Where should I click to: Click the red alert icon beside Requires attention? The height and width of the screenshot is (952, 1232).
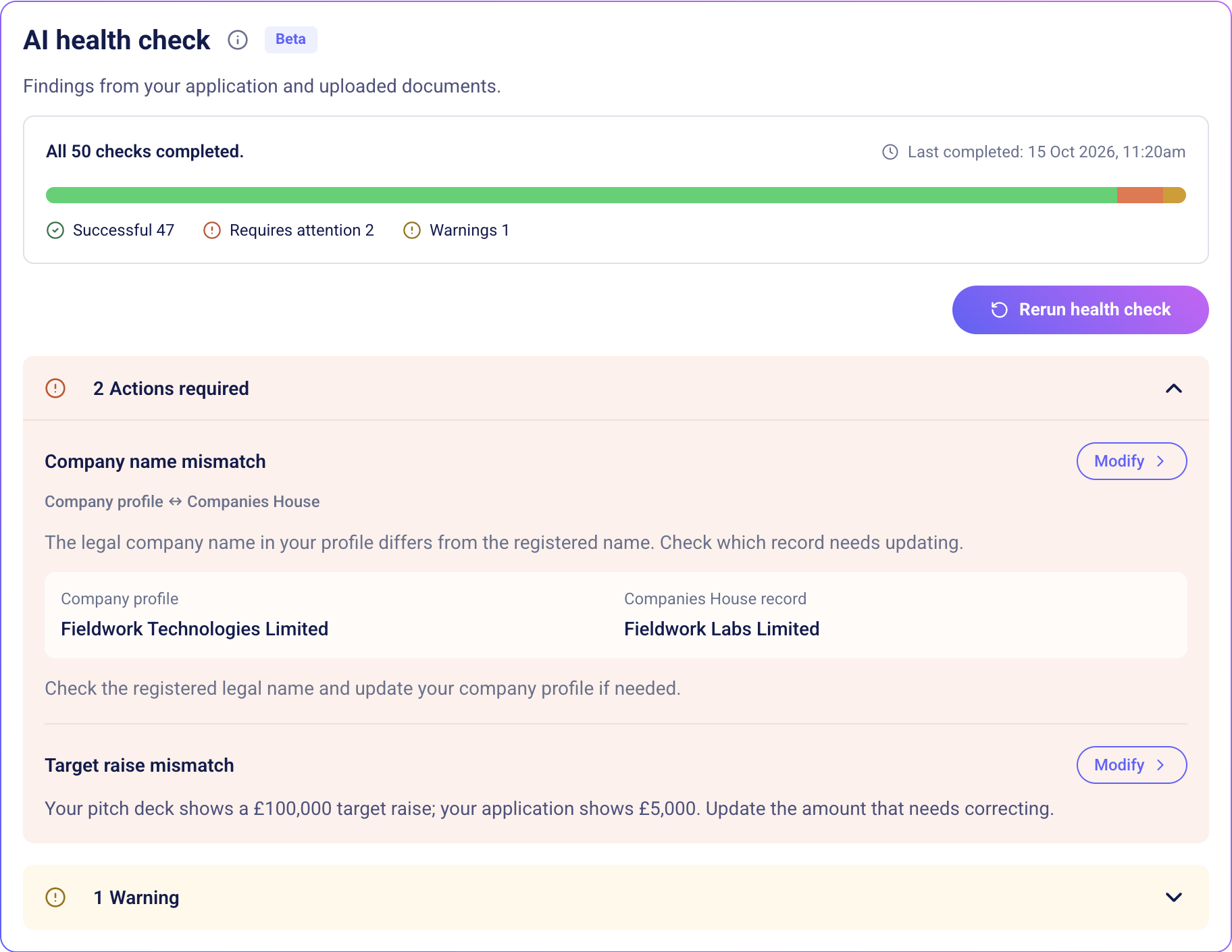[212, 230]
